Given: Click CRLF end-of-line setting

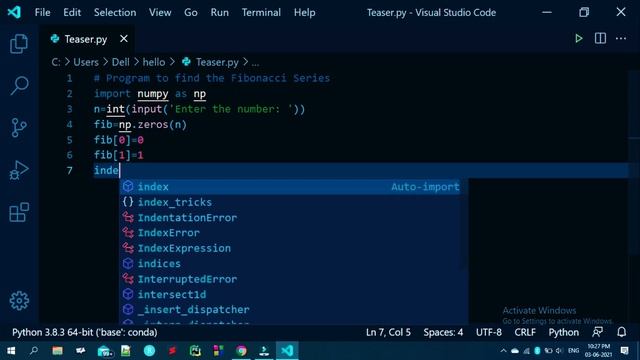Looking at the screenshot, I should 525,332.
